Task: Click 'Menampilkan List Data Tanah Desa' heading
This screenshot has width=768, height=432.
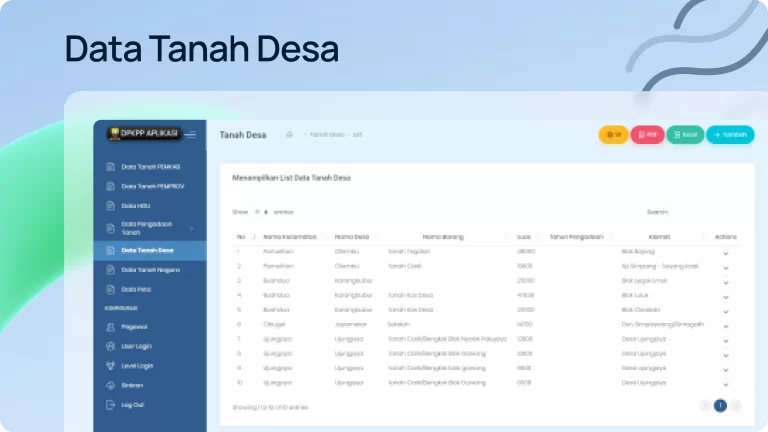Action: [x=291, y=178]
